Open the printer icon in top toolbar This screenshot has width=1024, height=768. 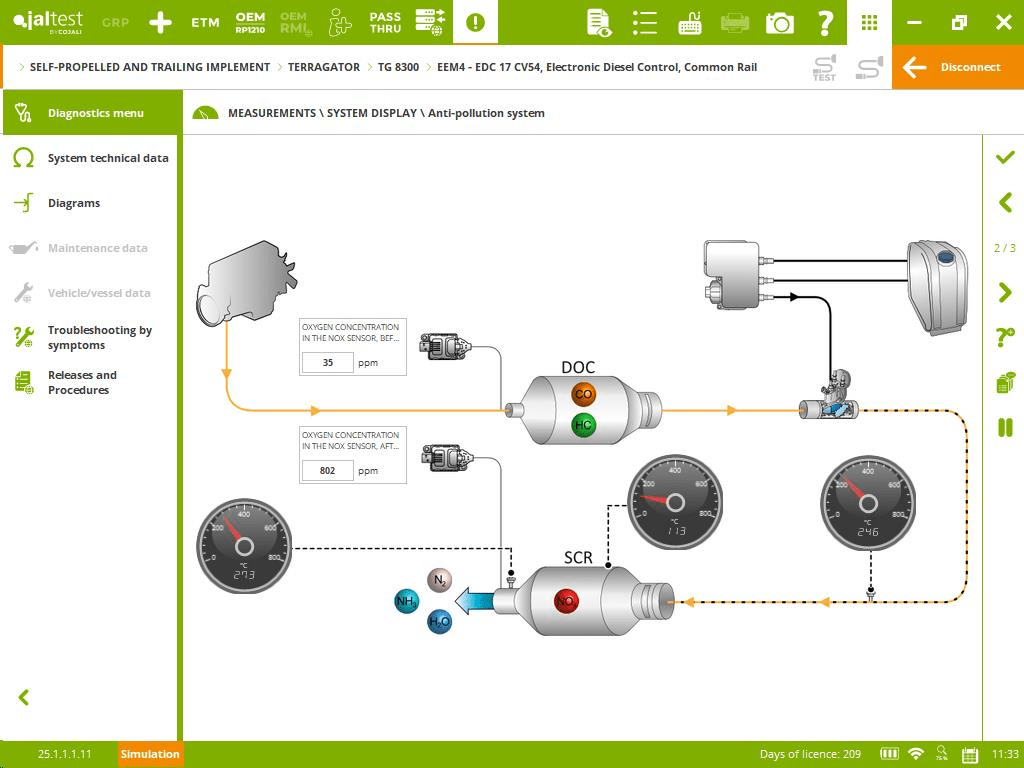click(x=735, y=22)
